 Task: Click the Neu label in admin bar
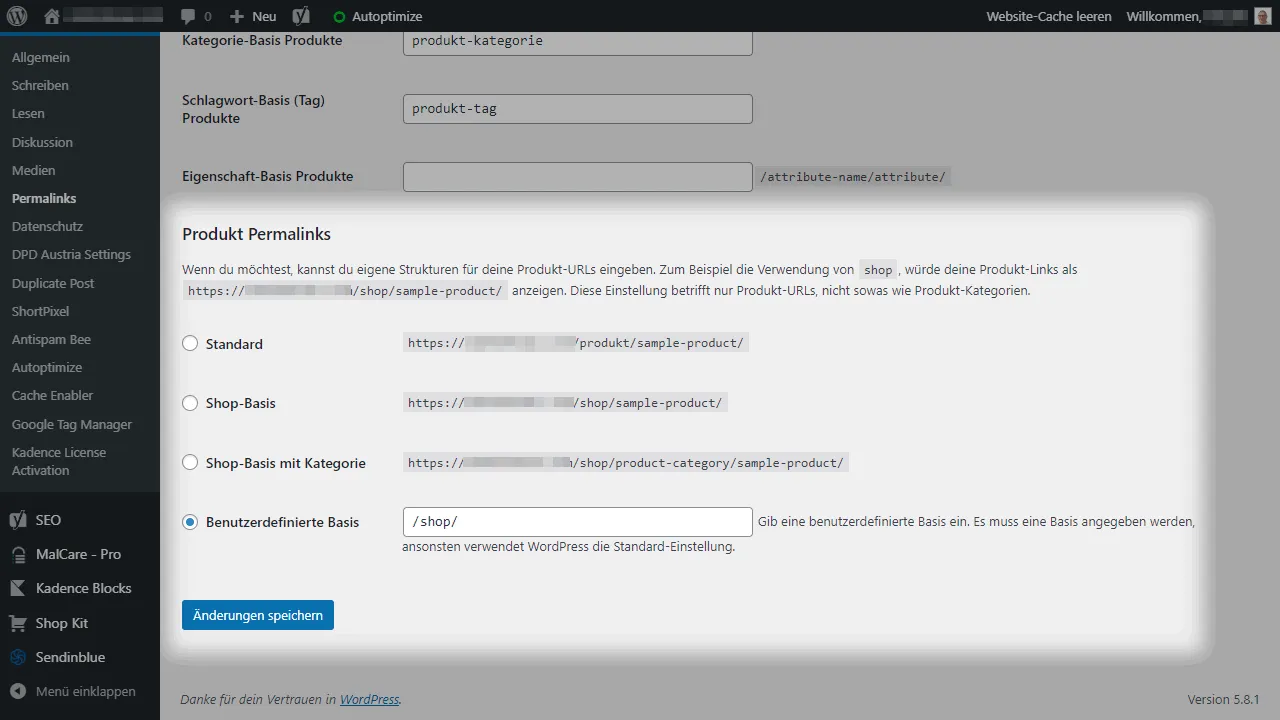click(264, 17)
